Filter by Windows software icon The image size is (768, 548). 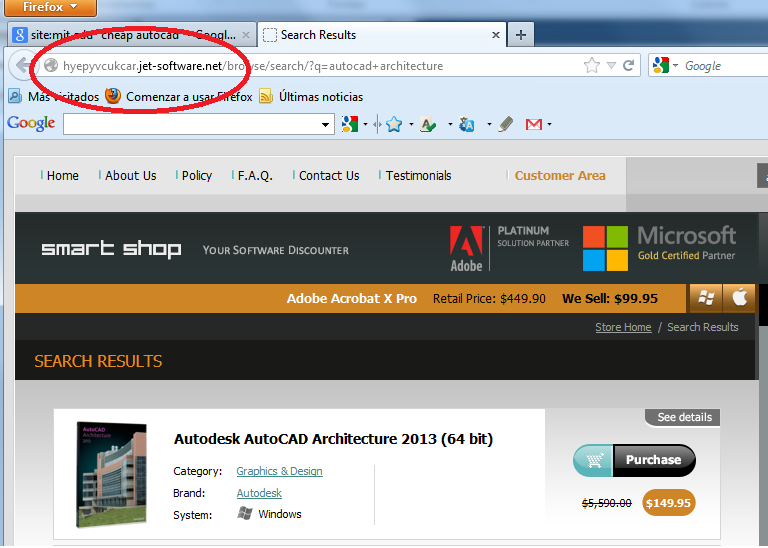(x=705, y=298)
